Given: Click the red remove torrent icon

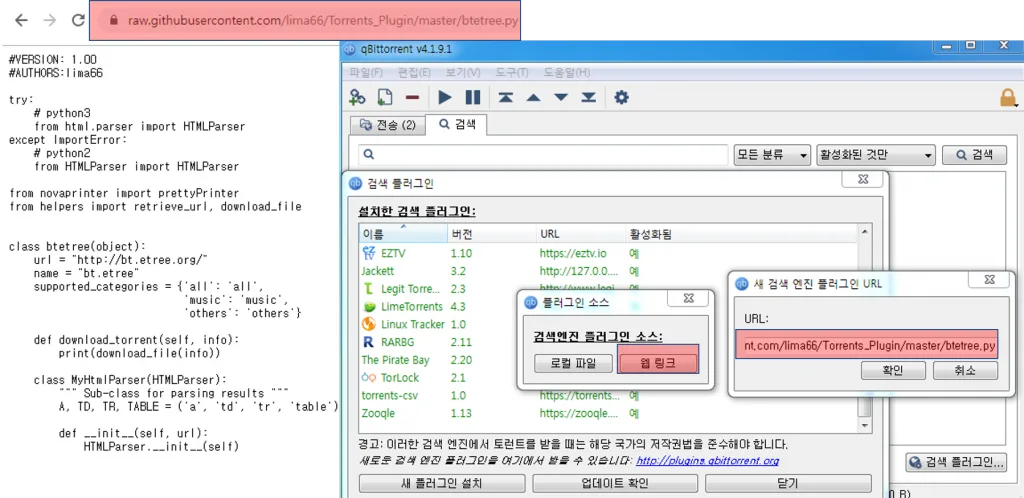Looking at the screenshot, I should pyautogui.click(x=412, y=97).
